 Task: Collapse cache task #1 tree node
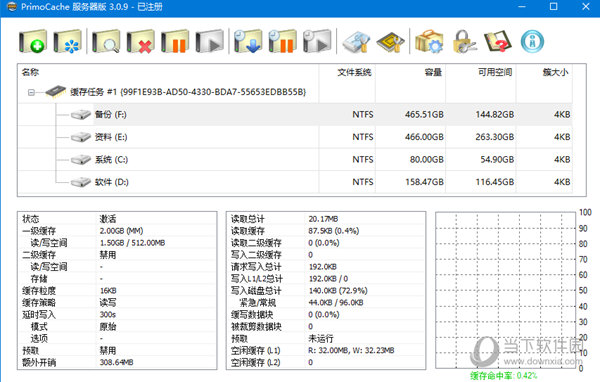[x=31, y=92]
